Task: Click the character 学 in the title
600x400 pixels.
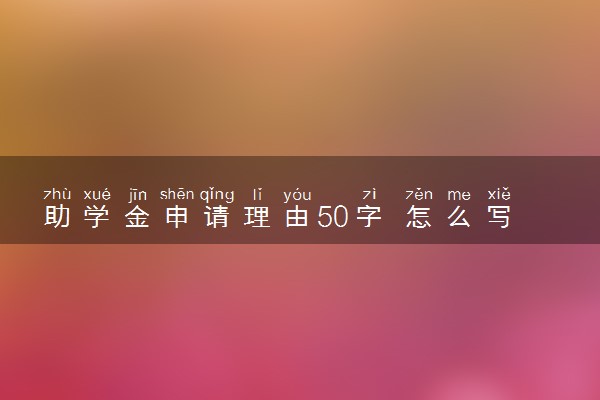Action: click(x=97, y=216)
